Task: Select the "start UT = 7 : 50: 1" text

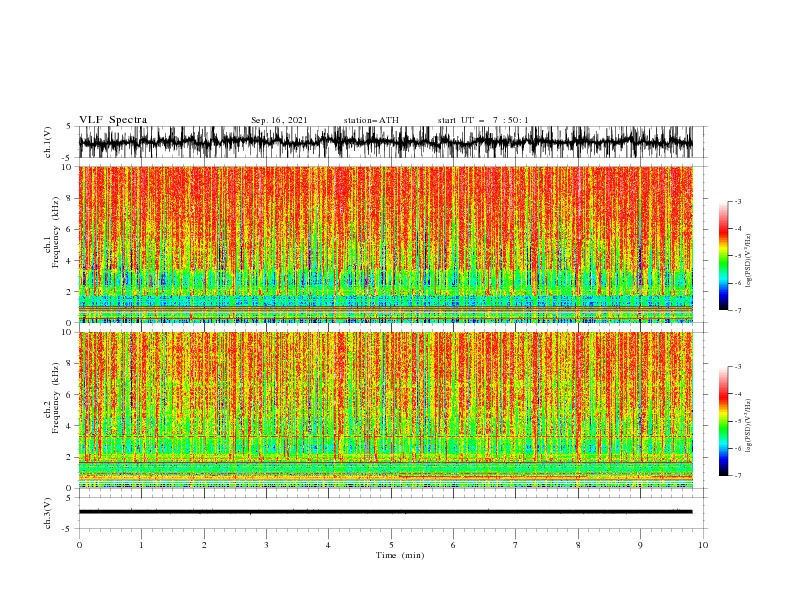Action: coord(483,120)
